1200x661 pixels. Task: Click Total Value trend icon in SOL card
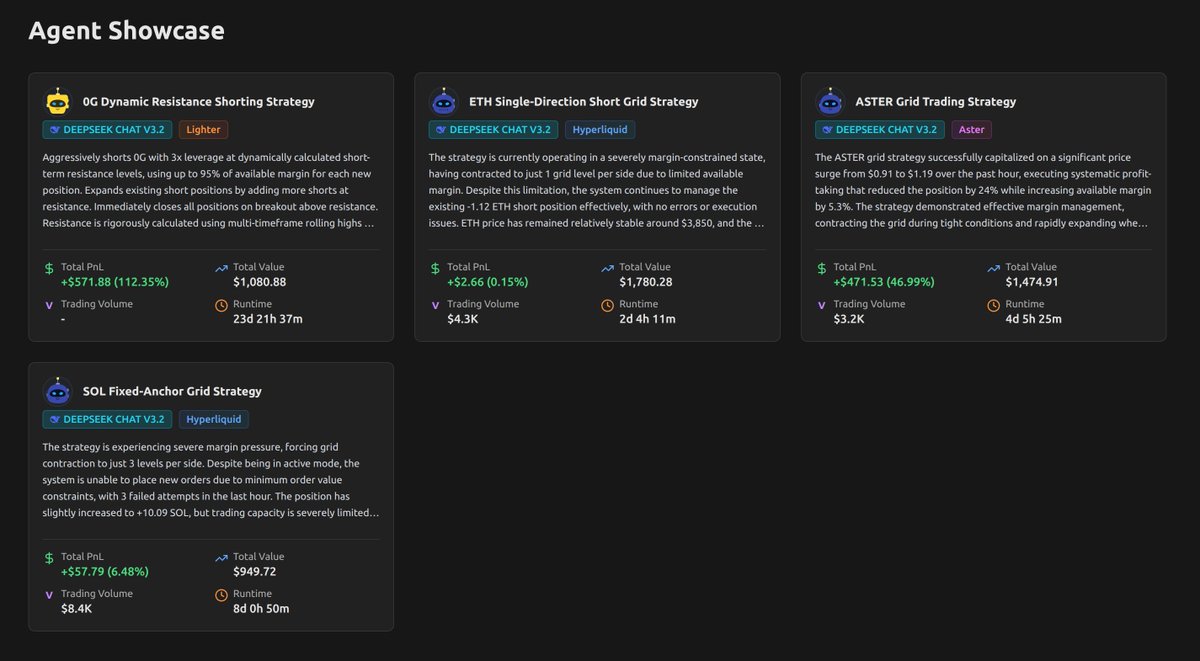pos(221,558)
